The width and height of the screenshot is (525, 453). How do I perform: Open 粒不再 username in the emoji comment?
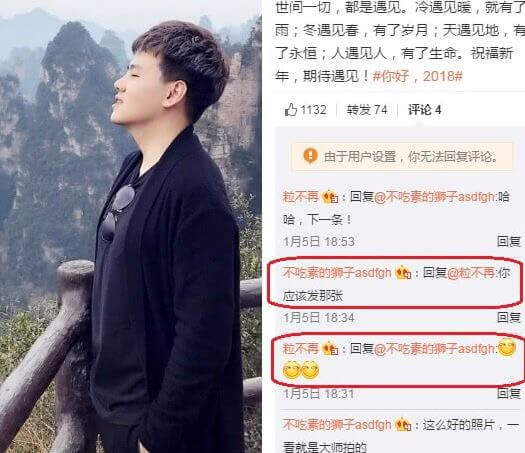[300, 349]
